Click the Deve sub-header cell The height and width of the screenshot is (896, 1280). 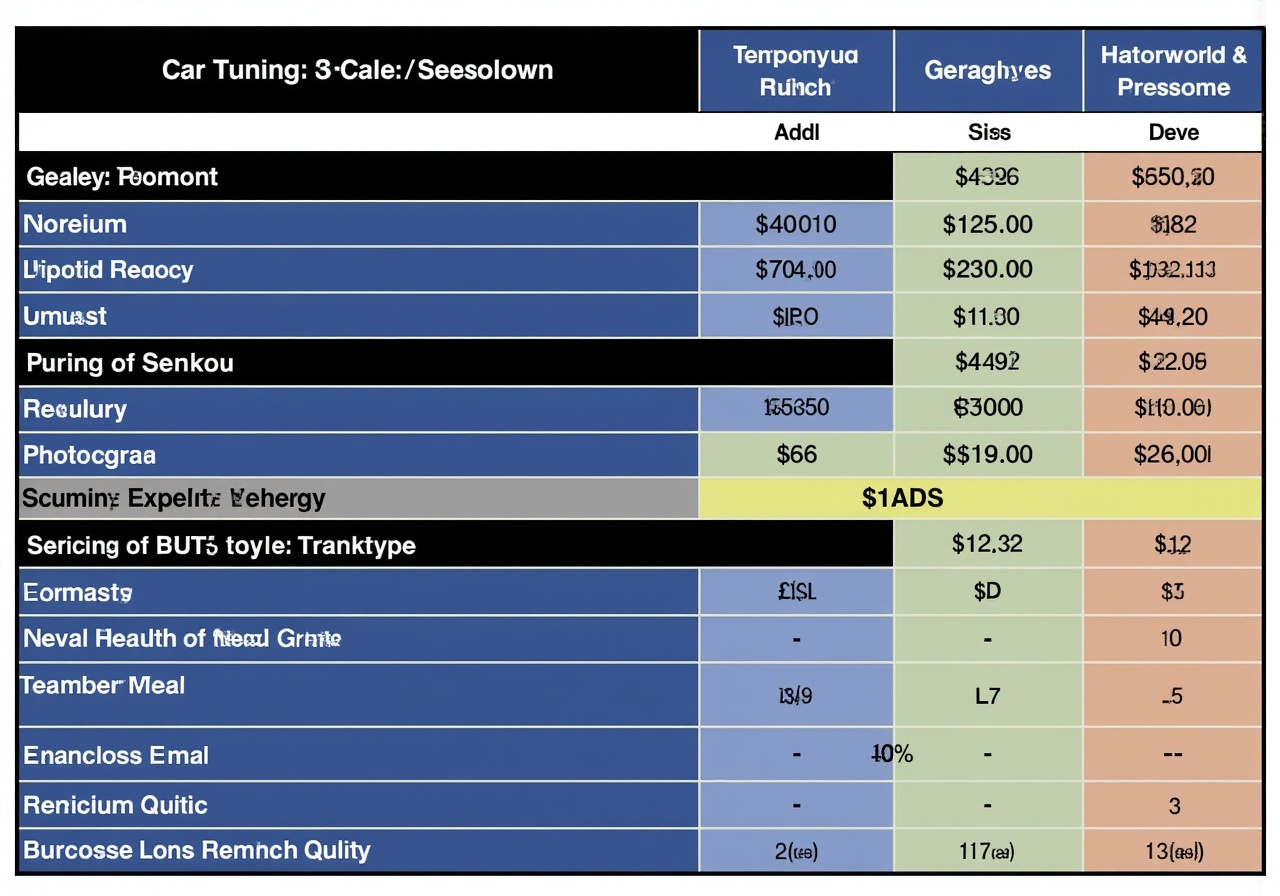tap(1173, 132)
